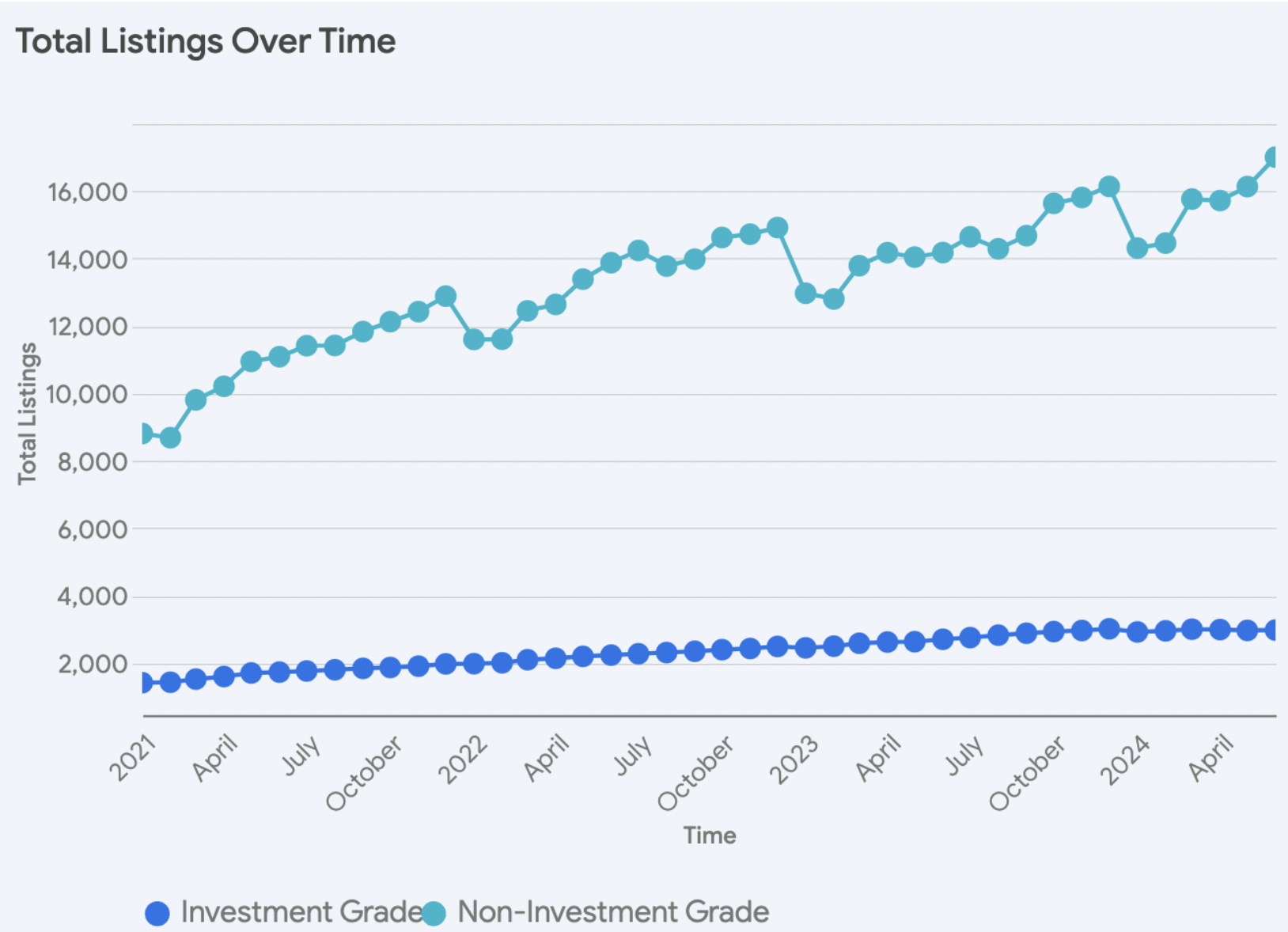Click the rightmost Investment Grade data point
The image size is (1288, 932).
pos(1275,631)
